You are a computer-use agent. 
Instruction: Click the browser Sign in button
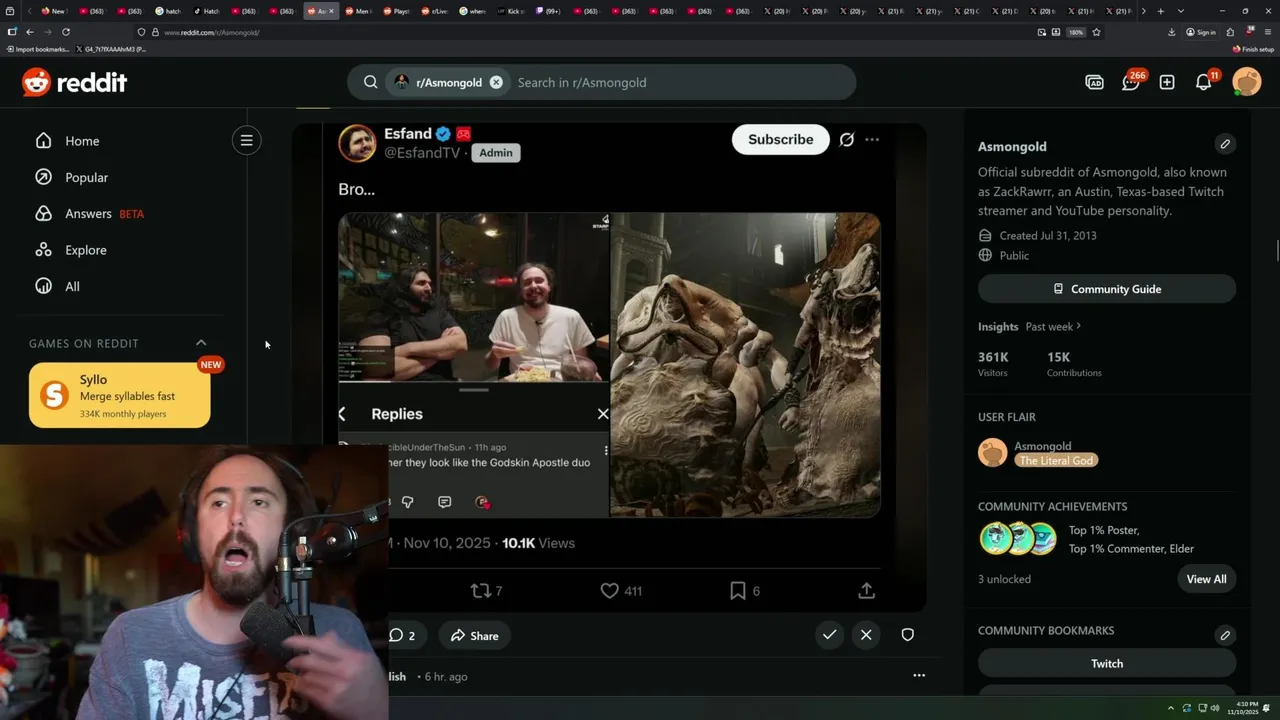pos(1201,32)
